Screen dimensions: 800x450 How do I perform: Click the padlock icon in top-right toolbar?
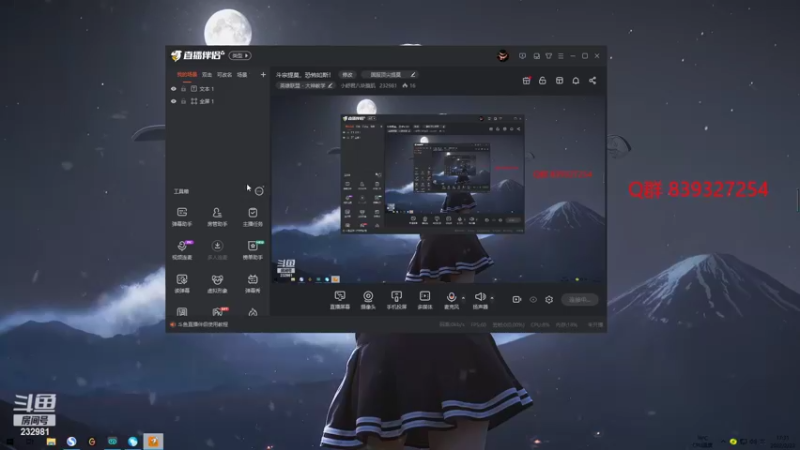(542, 81)
